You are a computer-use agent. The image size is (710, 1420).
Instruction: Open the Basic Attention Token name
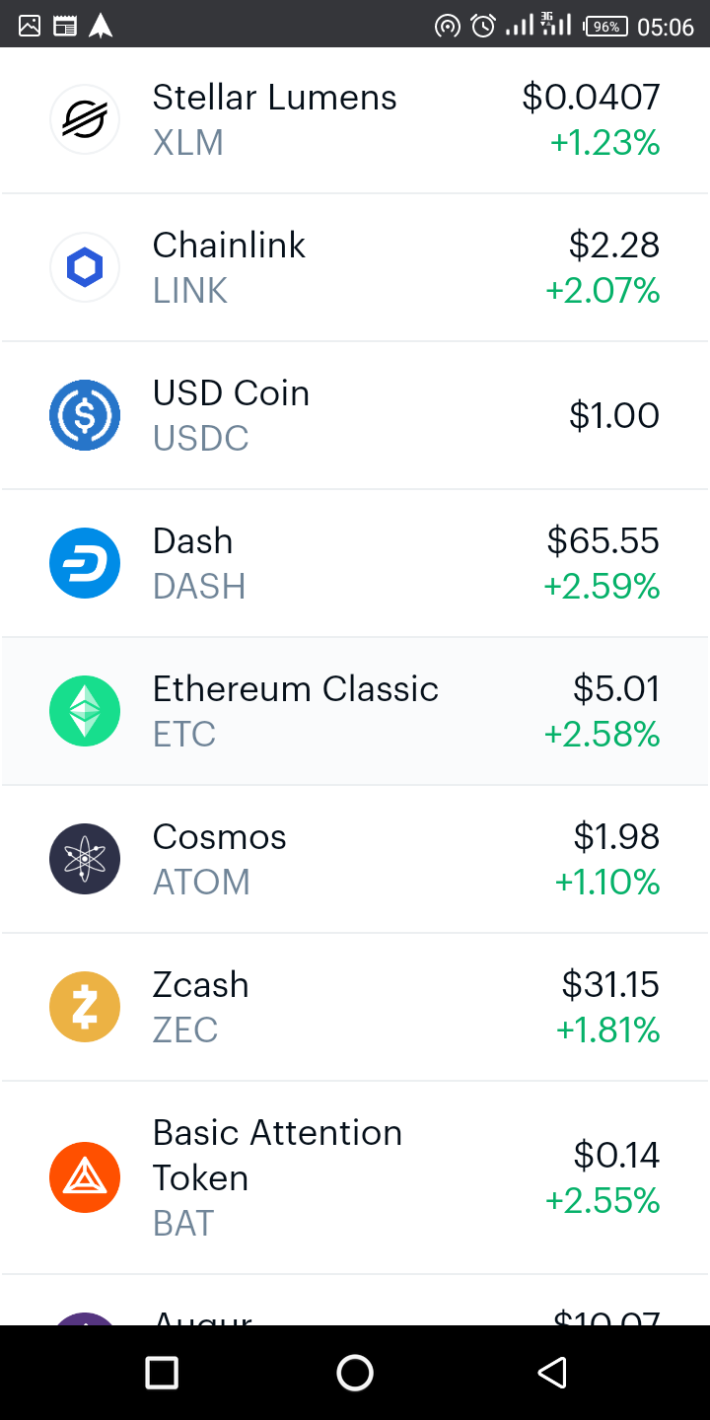pos(277,1155)
